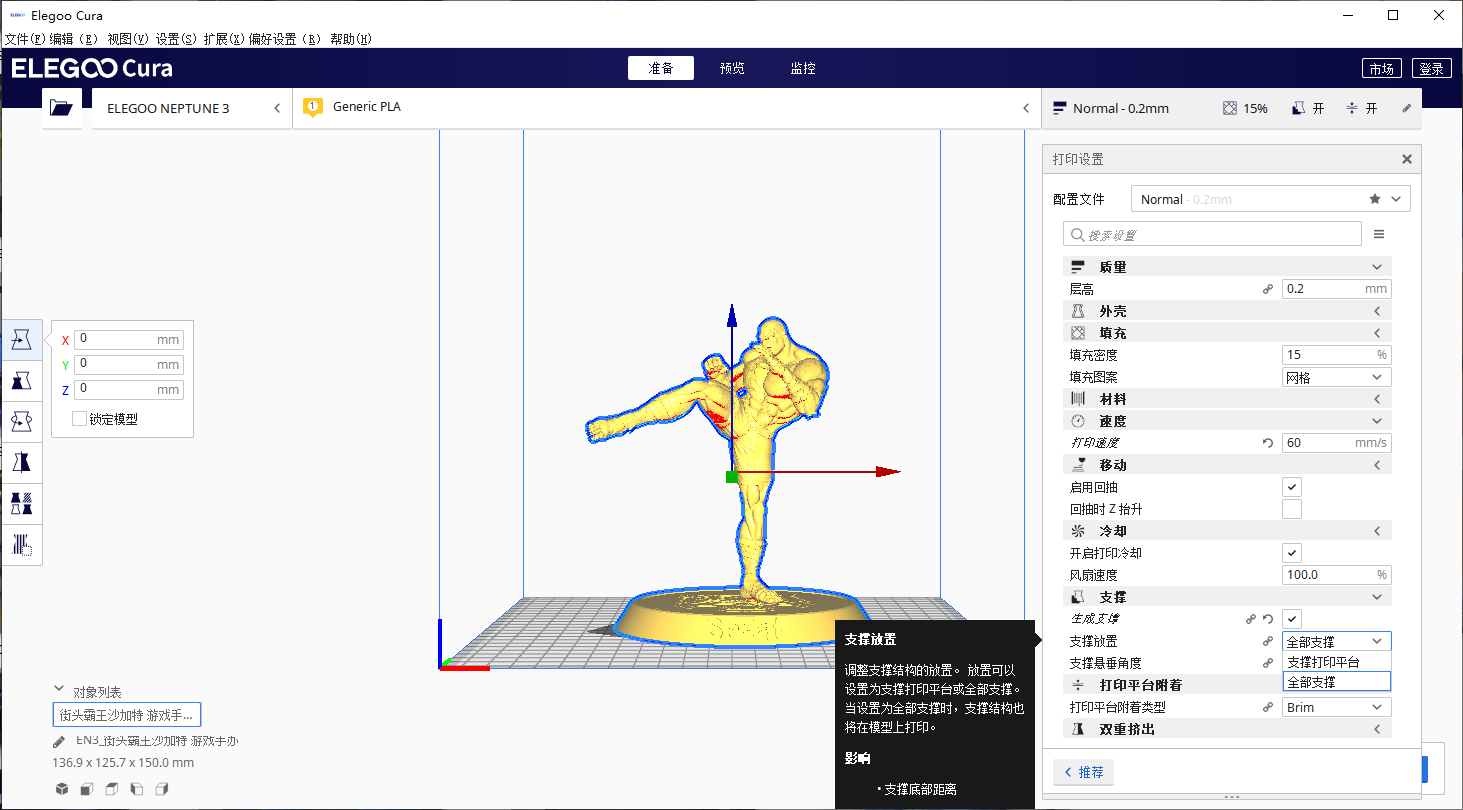Uncheck the 生成支撑 checkbox
The height and width of the screenshot is (810, 1463).
(1292, 619)
